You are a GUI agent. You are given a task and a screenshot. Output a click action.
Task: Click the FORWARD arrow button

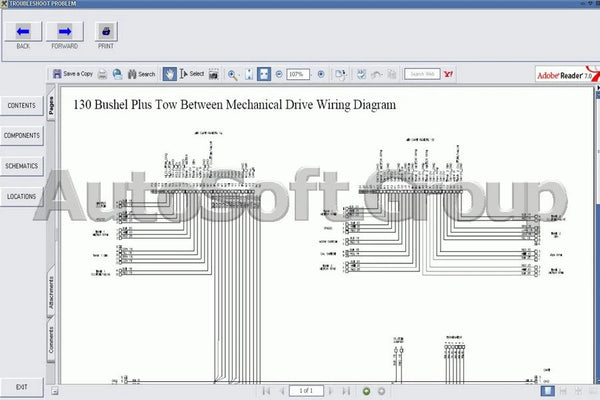[64, 31]
